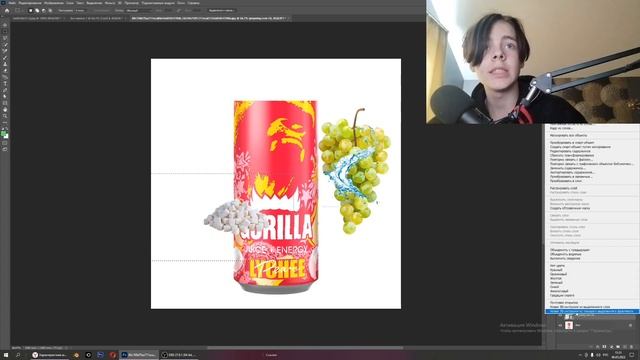The height and width of the screenshot is (360, 640).
Task: Open the Подключаемые модули menu
Action: [158, 3]
